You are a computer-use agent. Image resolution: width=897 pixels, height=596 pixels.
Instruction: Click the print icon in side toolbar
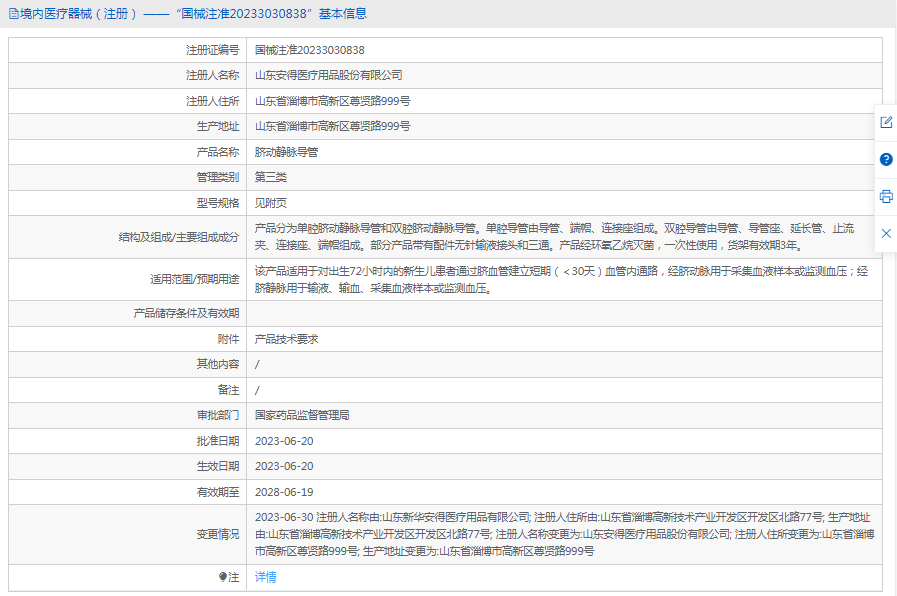click(886, 197)
